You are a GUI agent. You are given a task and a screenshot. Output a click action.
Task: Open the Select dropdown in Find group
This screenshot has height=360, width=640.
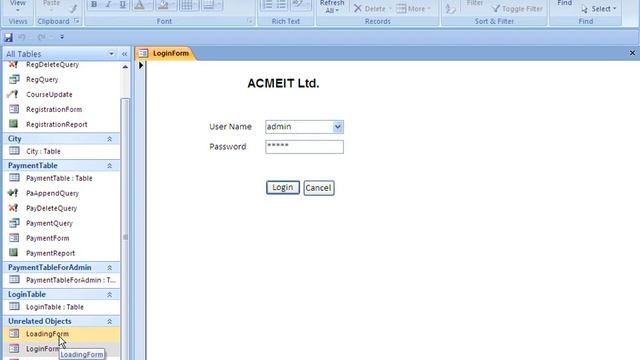(599, 9)
